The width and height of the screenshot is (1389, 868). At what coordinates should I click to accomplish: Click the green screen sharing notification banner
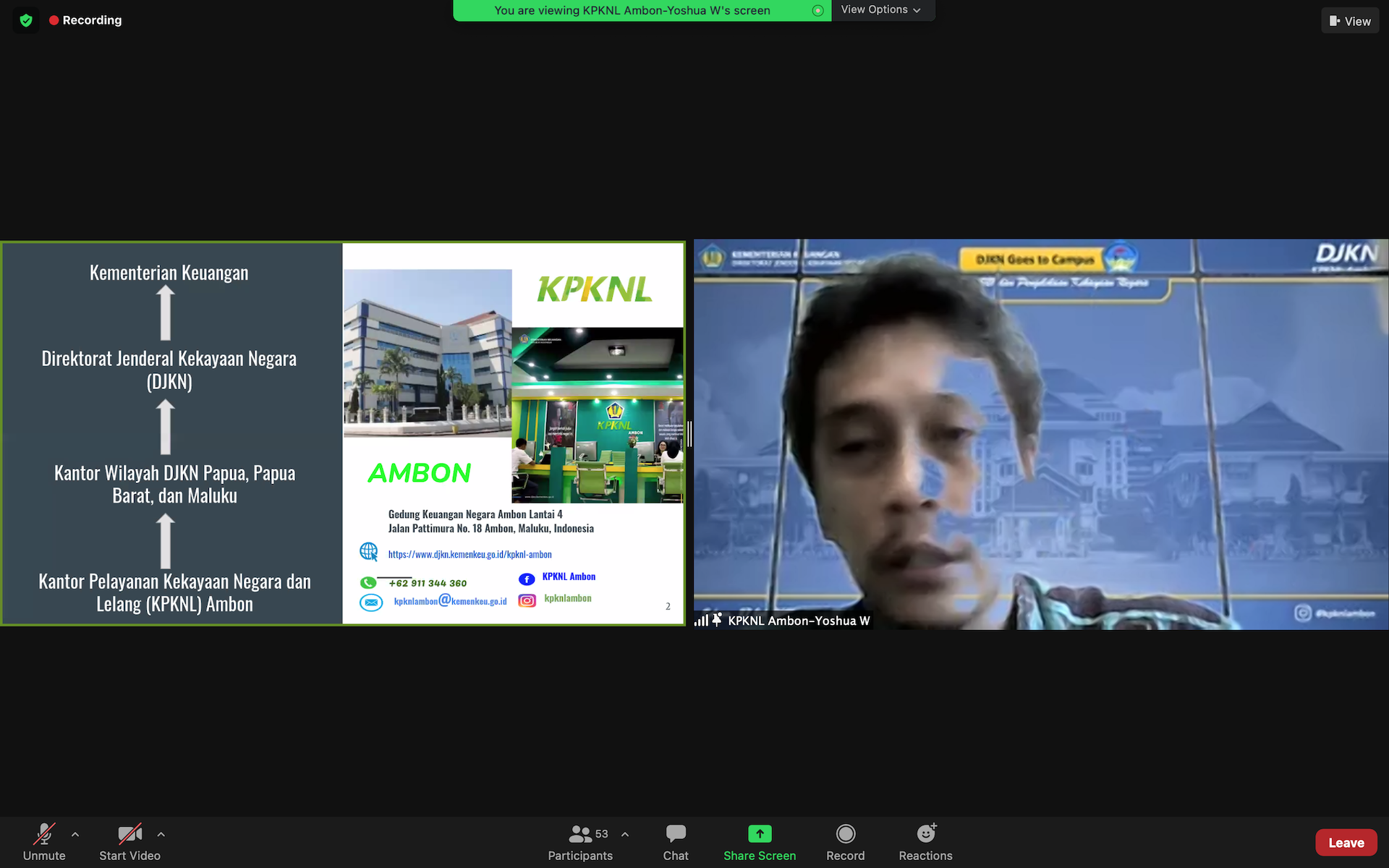(x=632, y=10)
